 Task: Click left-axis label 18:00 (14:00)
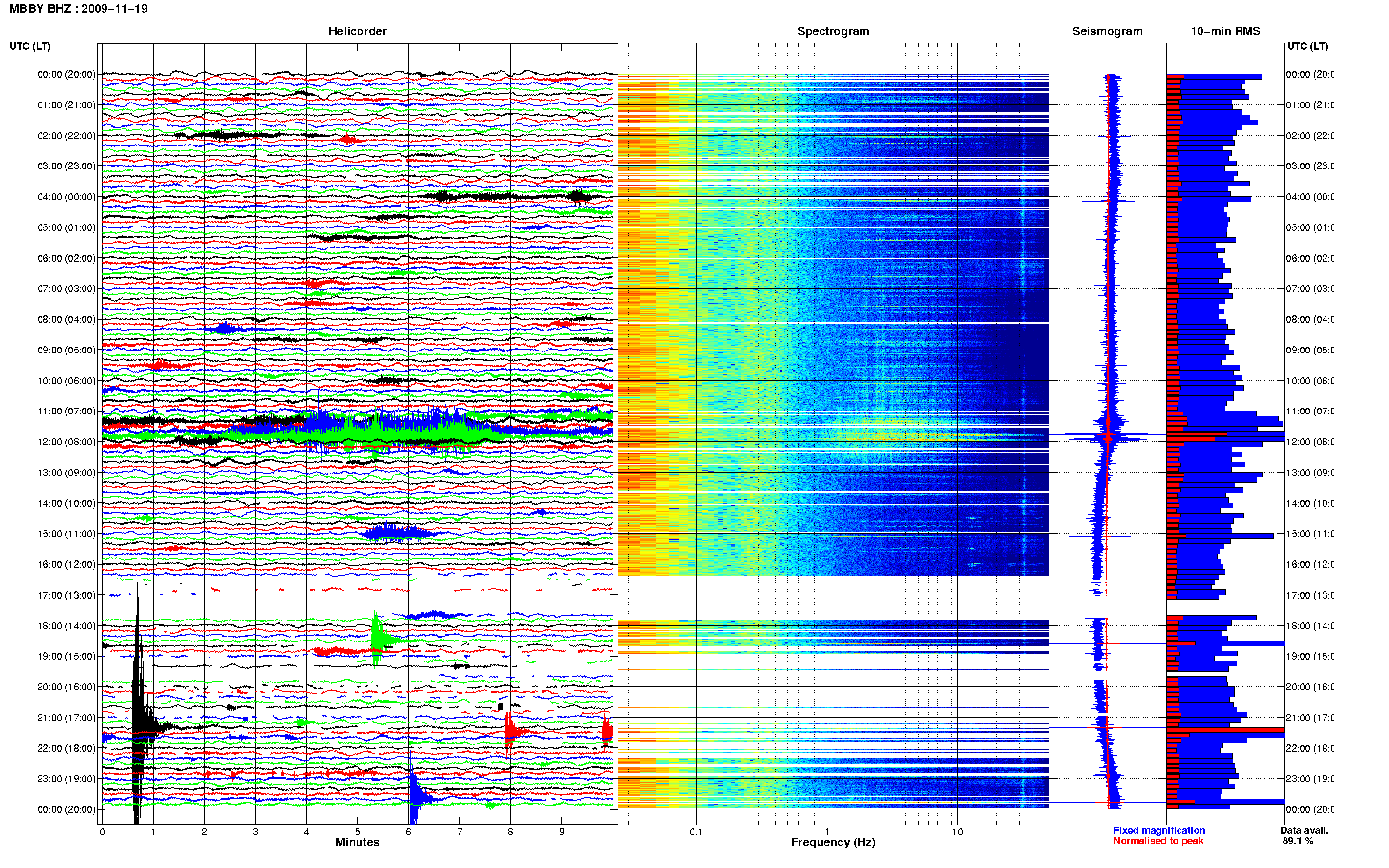(x=66, y=626)
